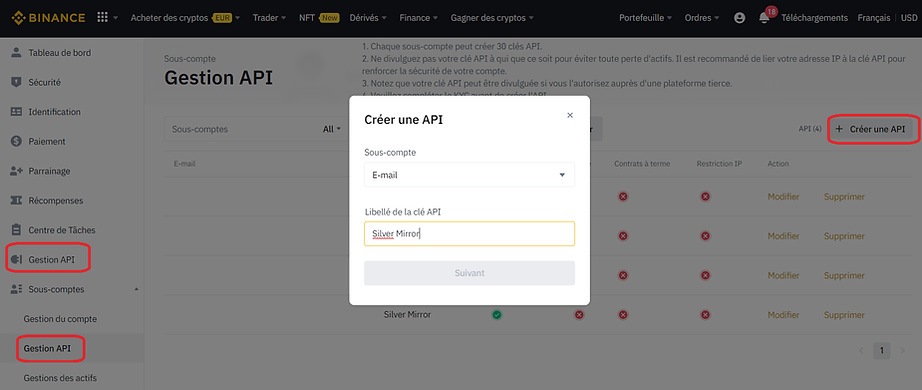Open Gestions des actifs sub-item
The width and height of the screenshot is (922, 390).
[x=60, y=378]
